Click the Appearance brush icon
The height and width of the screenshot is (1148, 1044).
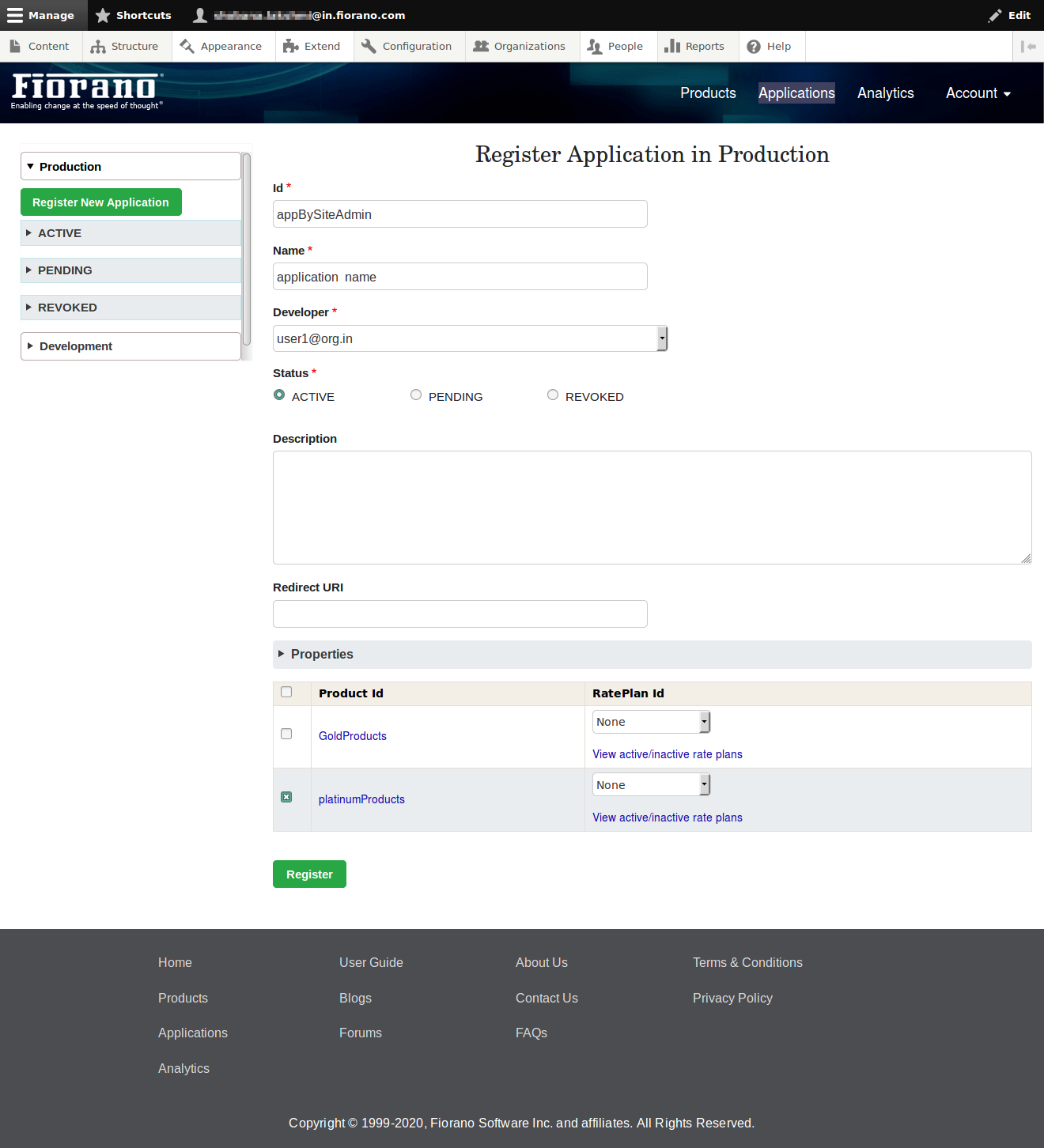point(187,47)
